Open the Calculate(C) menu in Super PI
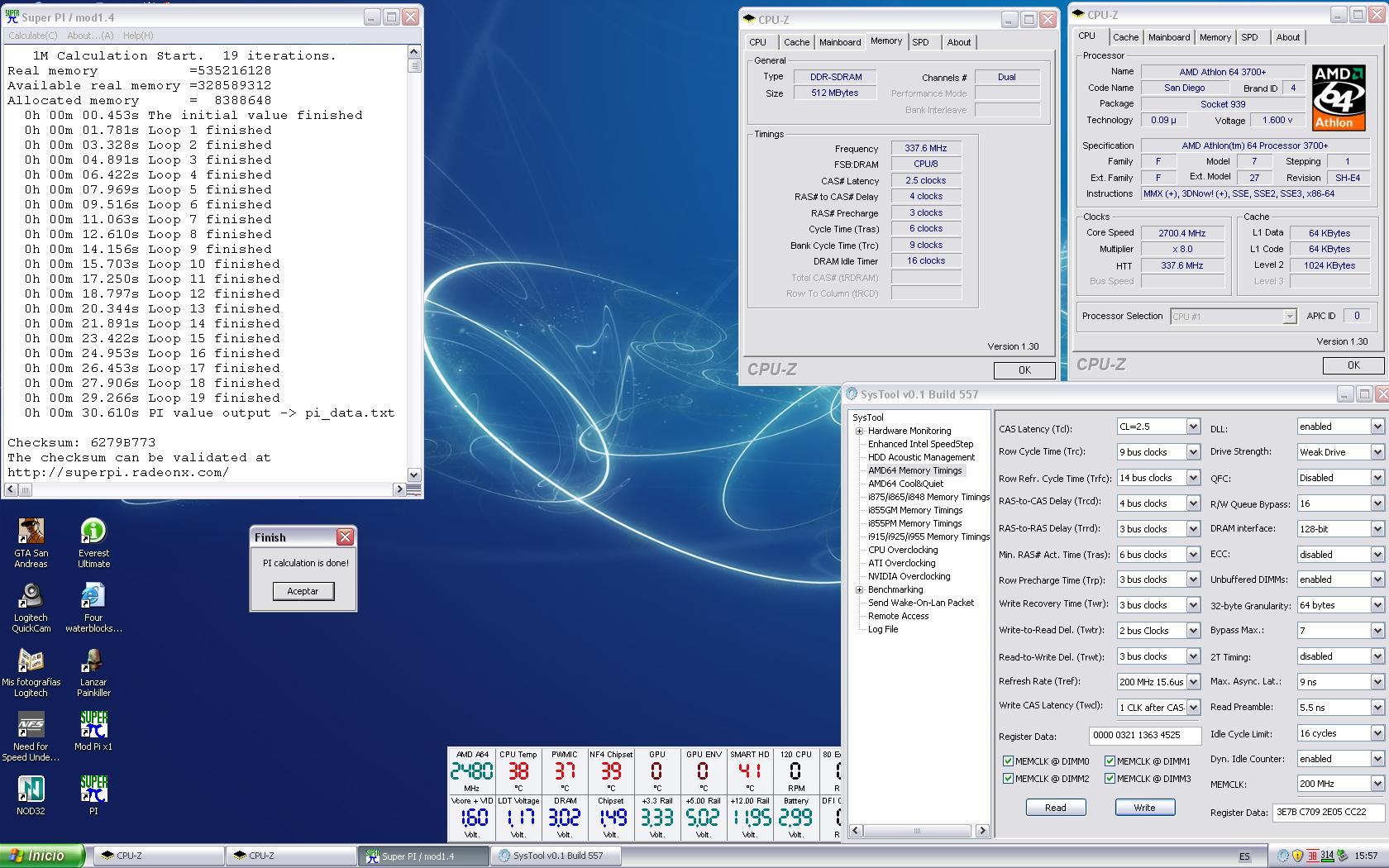The width and height of the screenshot is (1389, 868). (x=33, y=36)
